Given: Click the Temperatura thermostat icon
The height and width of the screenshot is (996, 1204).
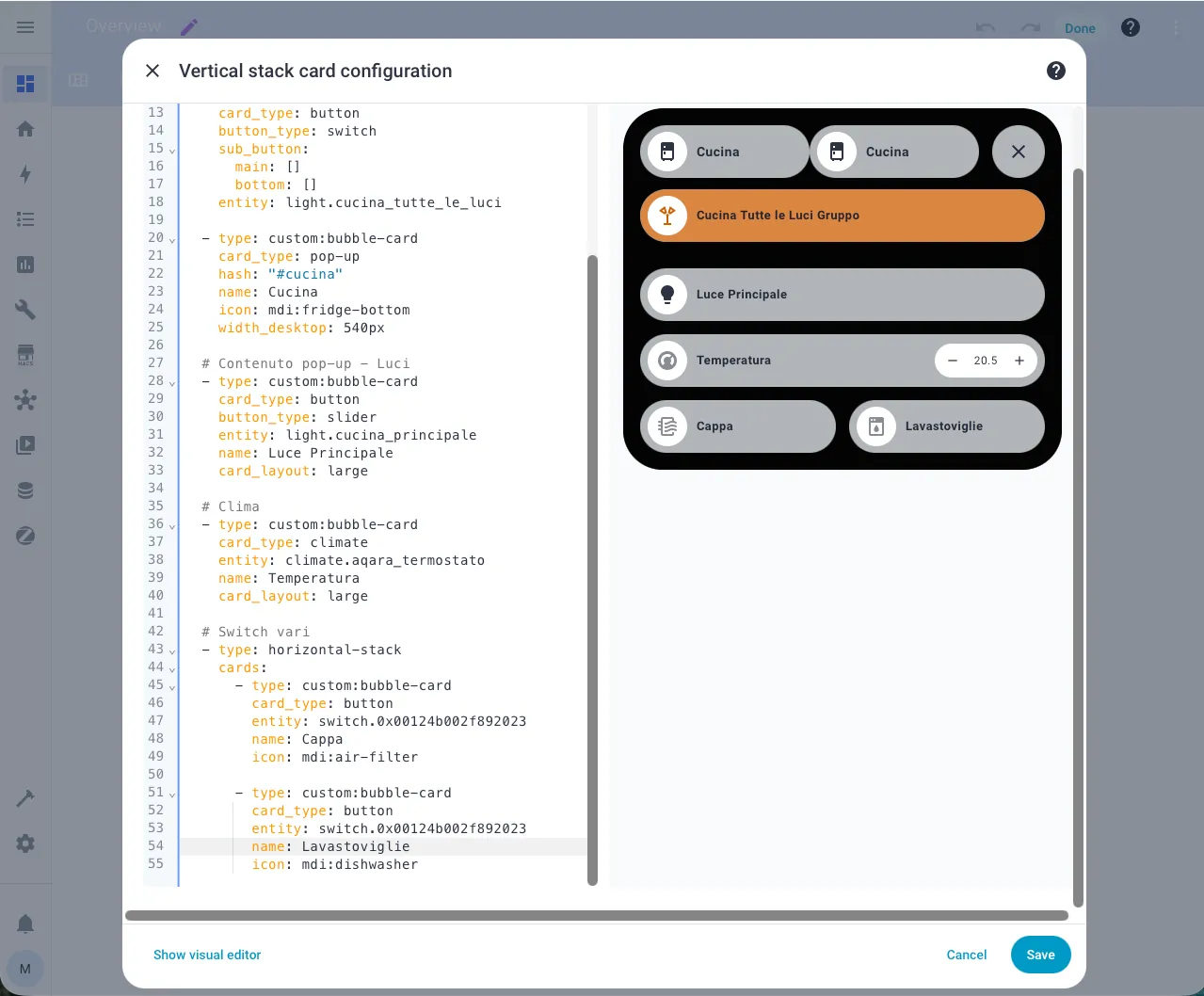Looking at the screenshot, I should tap(667, 361).
